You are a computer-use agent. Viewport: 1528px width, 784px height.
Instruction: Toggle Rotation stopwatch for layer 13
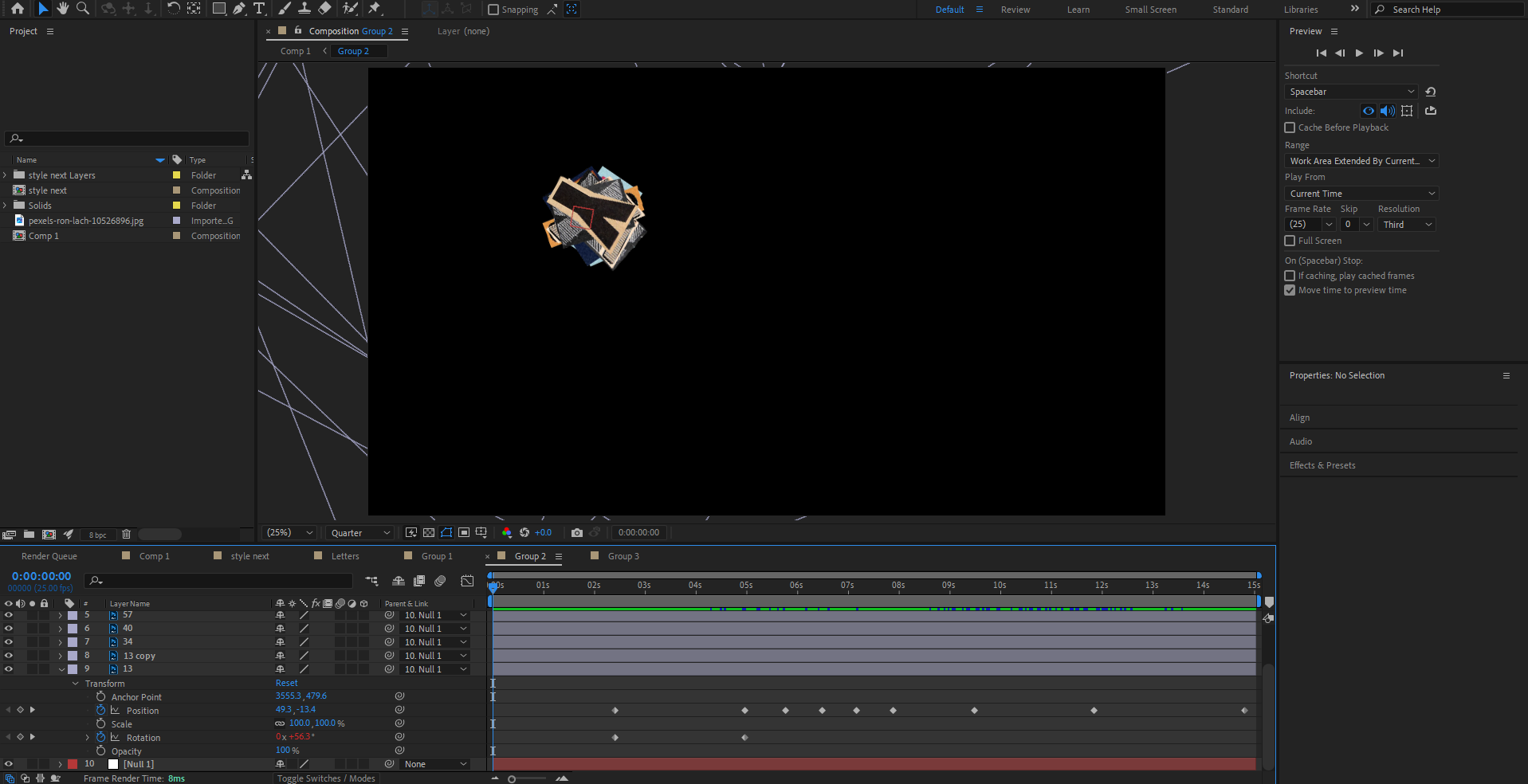point(100,737)
